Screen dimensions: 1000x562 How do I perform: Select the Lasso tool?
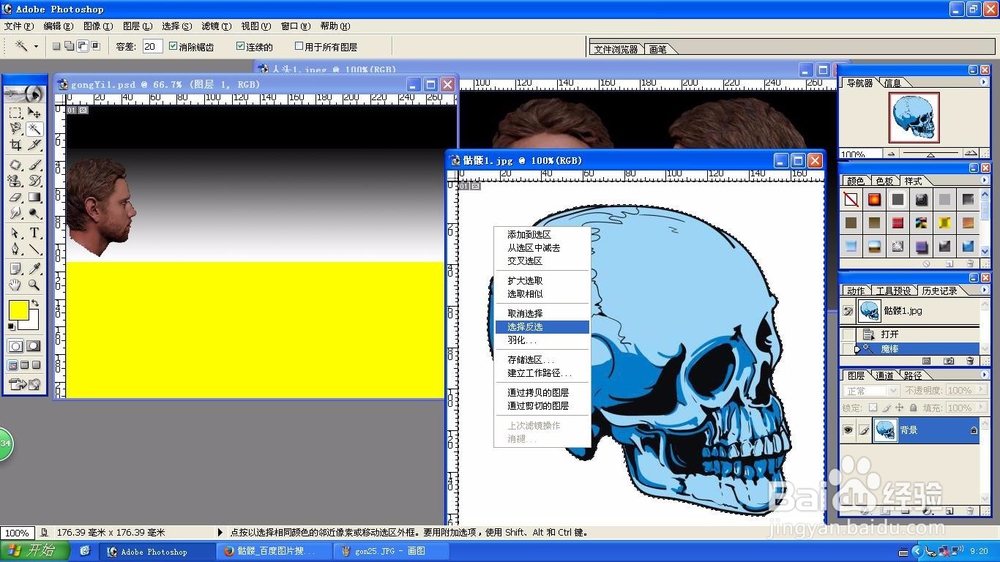pyautogui.click(x=16, y=129)
